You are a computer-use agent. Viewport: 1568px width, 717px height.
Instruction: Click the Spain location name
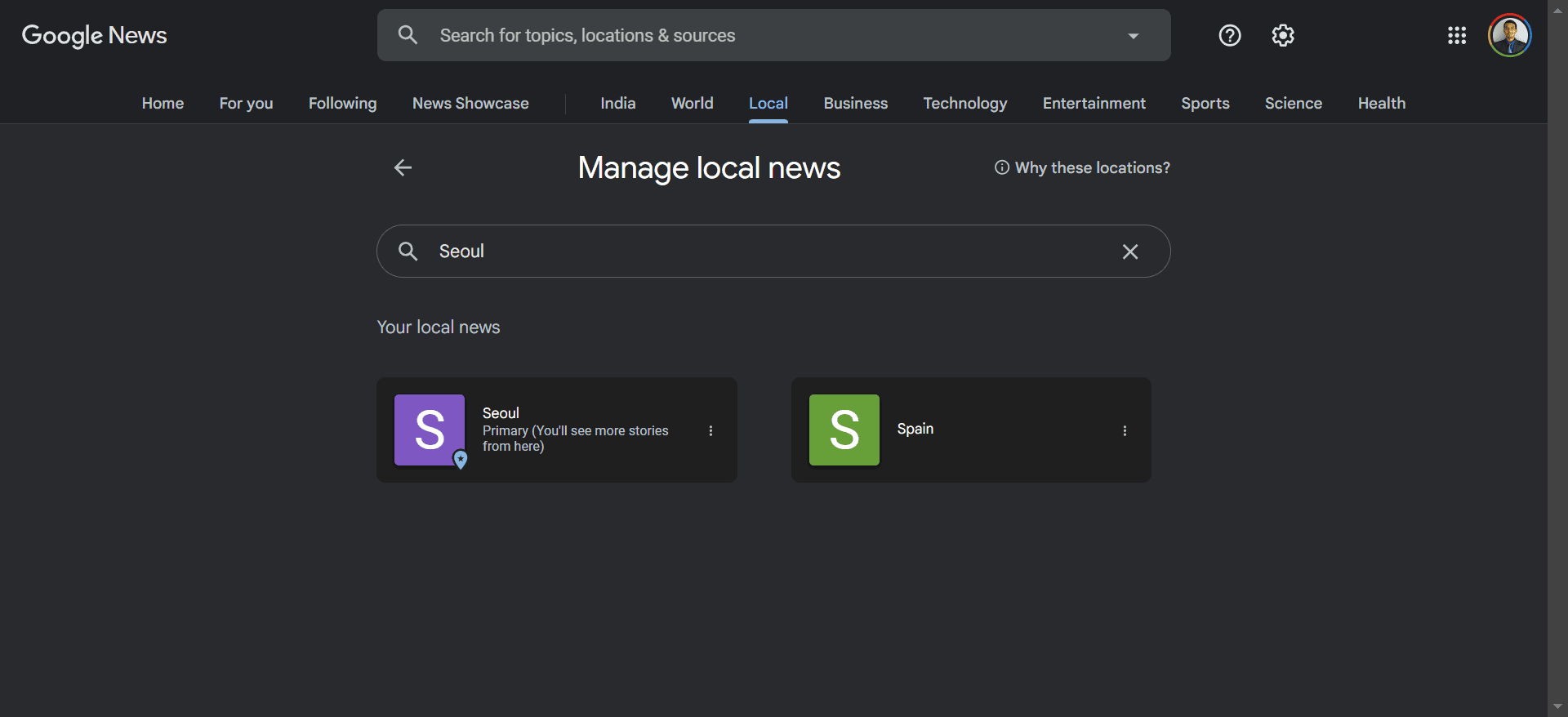(915, 429)
